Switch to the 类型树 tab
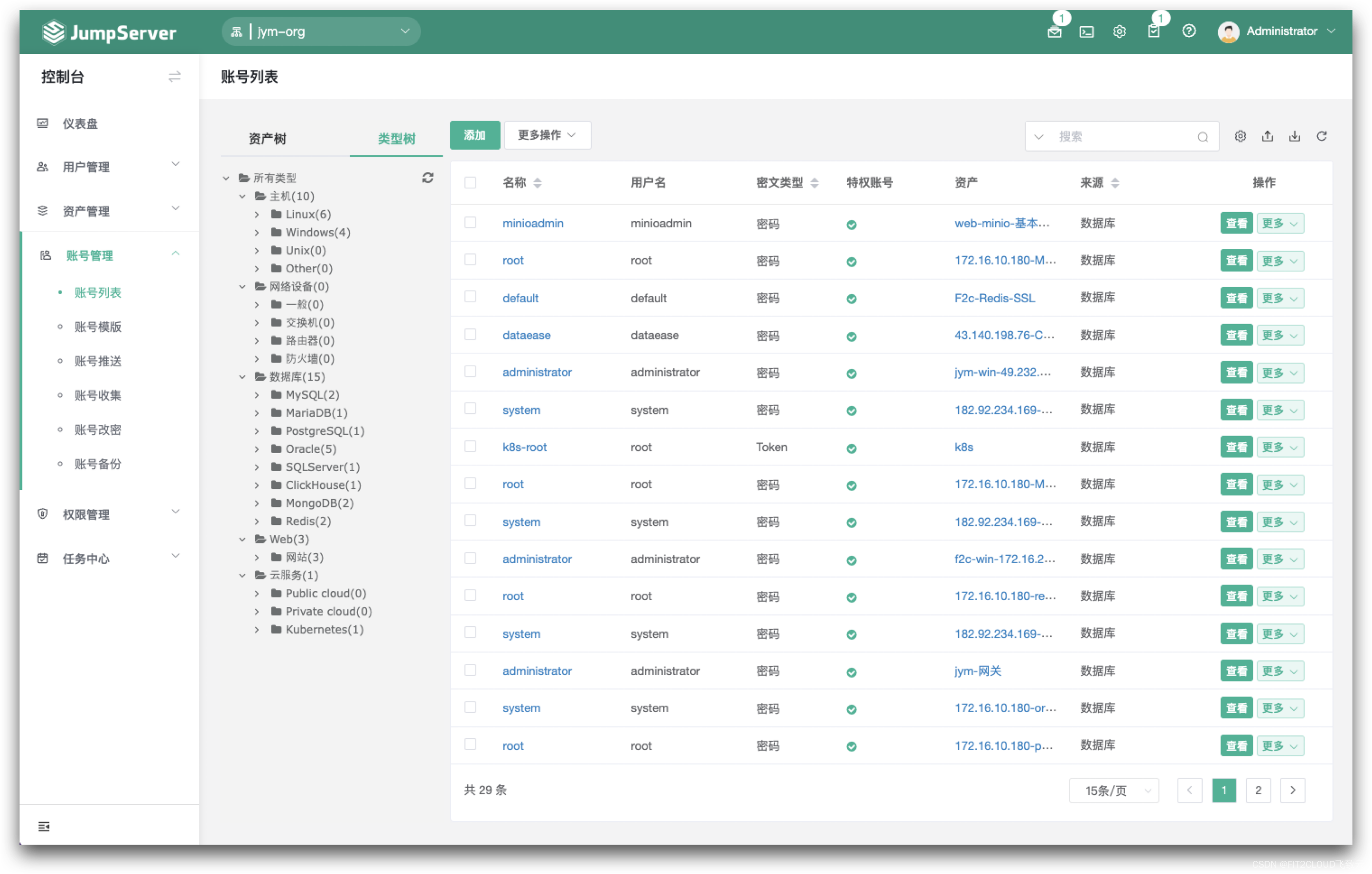This screenshot has width=1372, height=874. coord(396,138)
